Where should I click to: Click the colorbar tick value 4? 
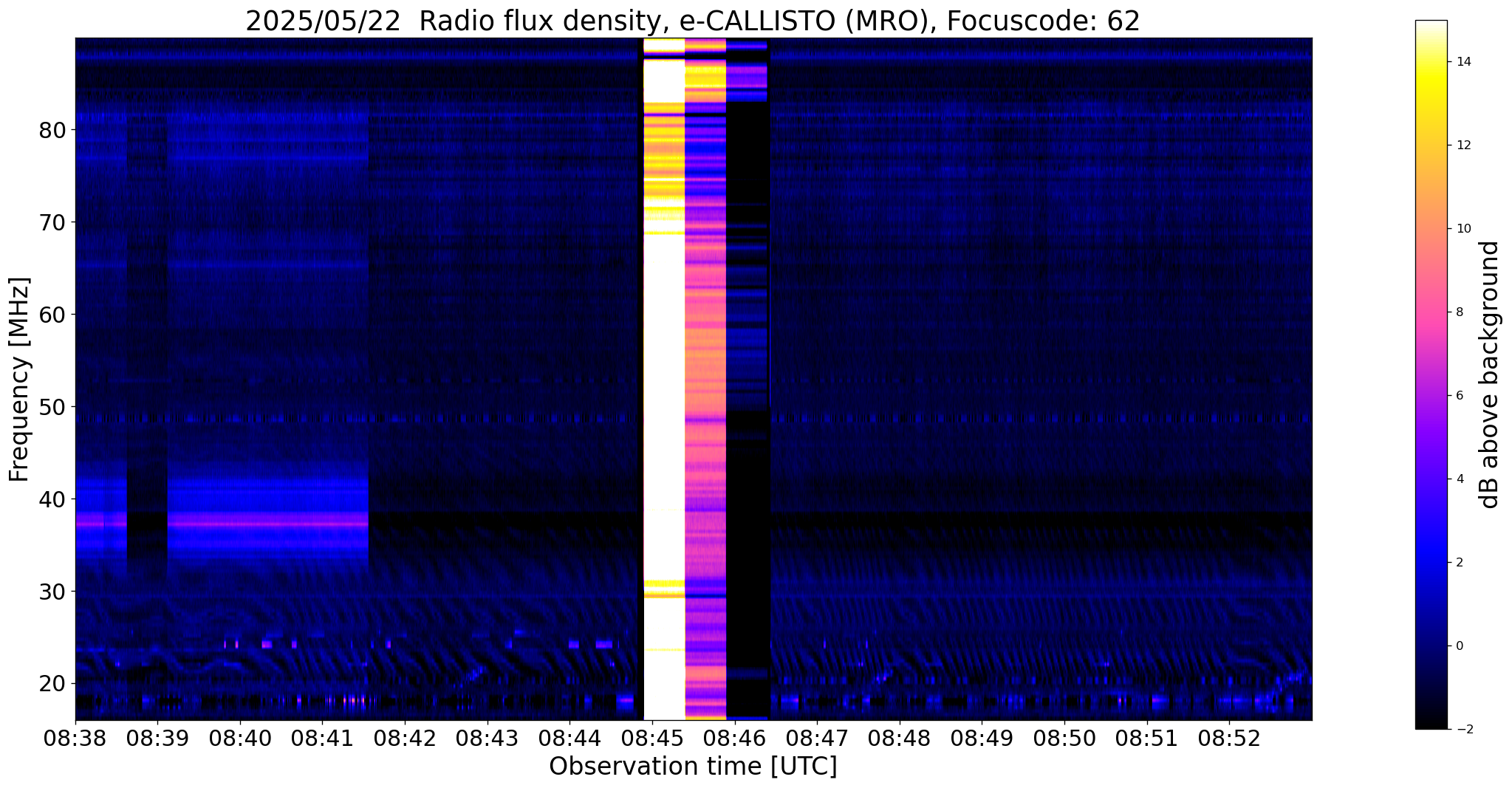click(x=1460, y=479)
